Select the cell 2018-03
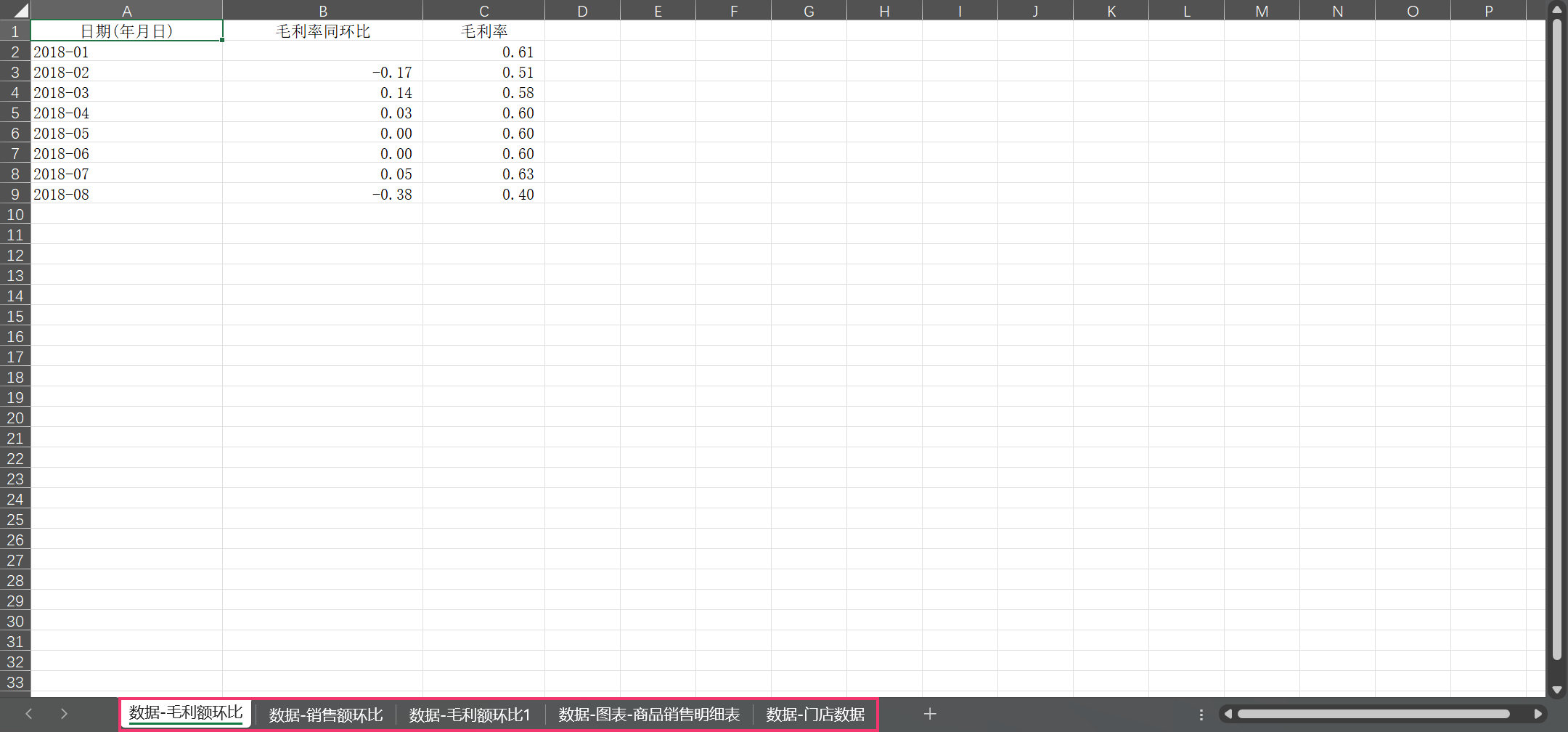The height and width of the screenshot is (732, 1568). (126, 92)
